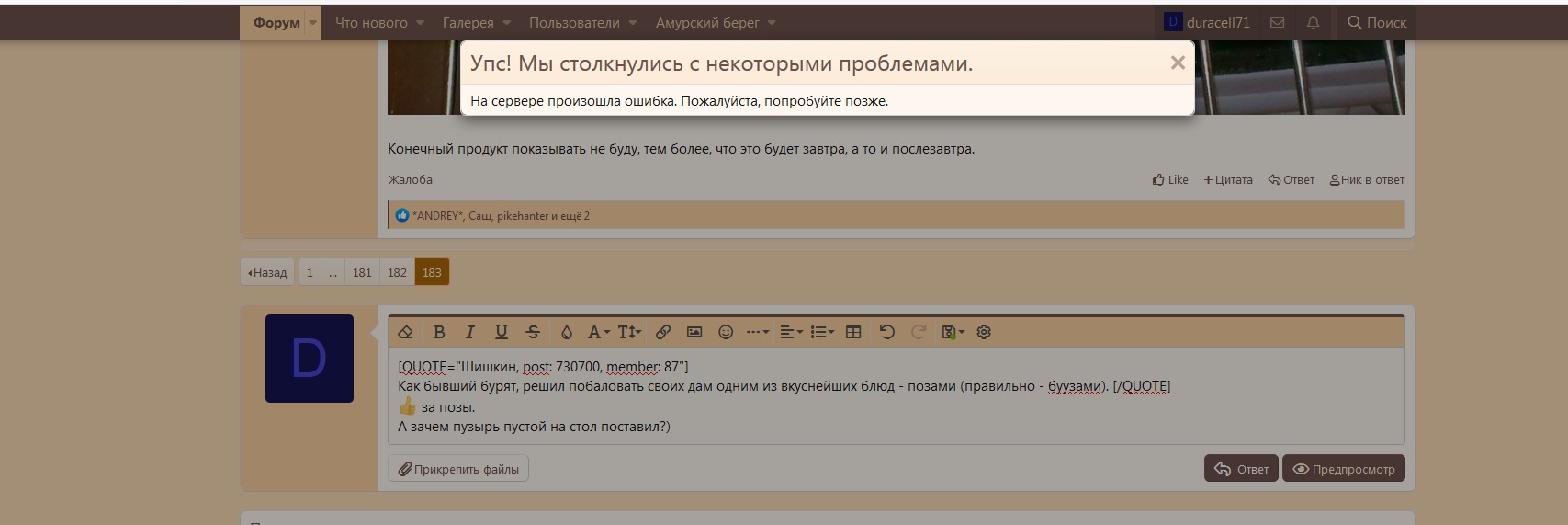Open the smilies emoji picker
Image resolution: width=1568 pixels, height=525 pixels.
click(726, 332)
